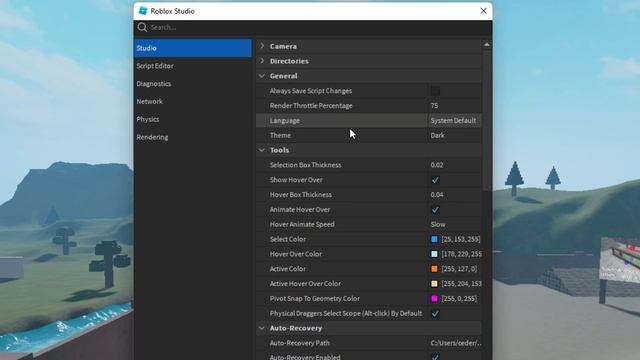The height and width of the screenshot is (360, 640).
Task: Expand the Directories section
Action: [262, 61]
